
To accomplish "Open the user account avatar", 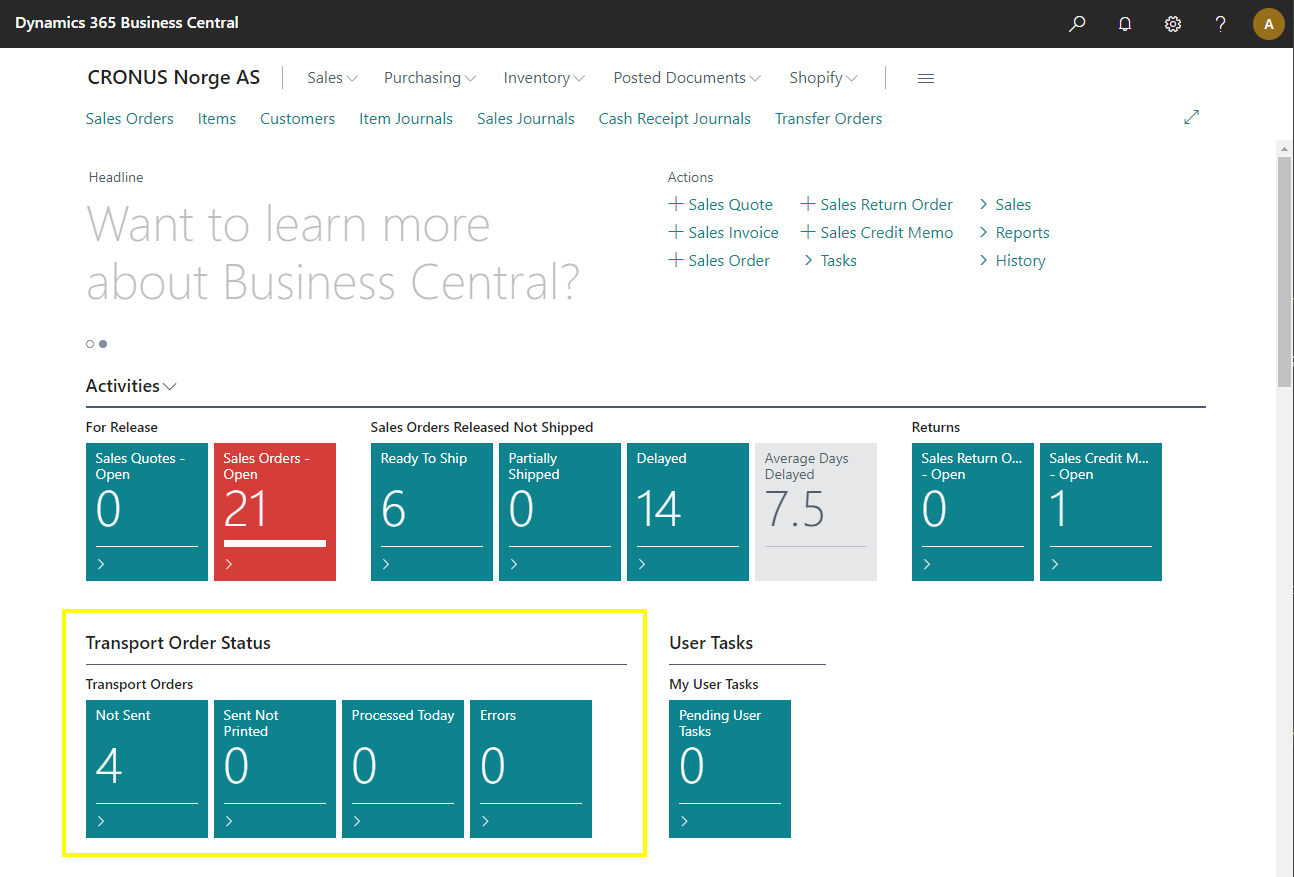I will tap(1268, 24).
